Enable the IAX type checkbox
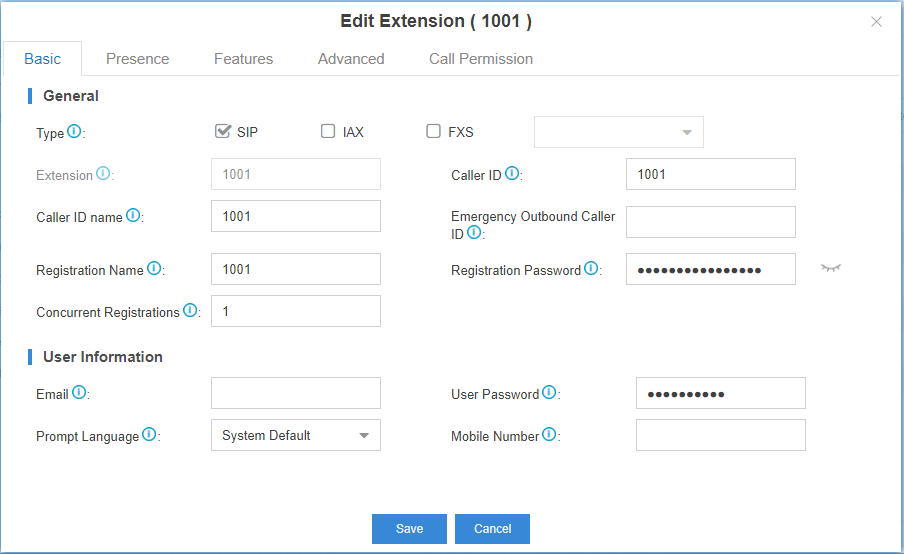The width and height of the screenshot is (904, 554). pyautogui.click(x=328, y=131)
